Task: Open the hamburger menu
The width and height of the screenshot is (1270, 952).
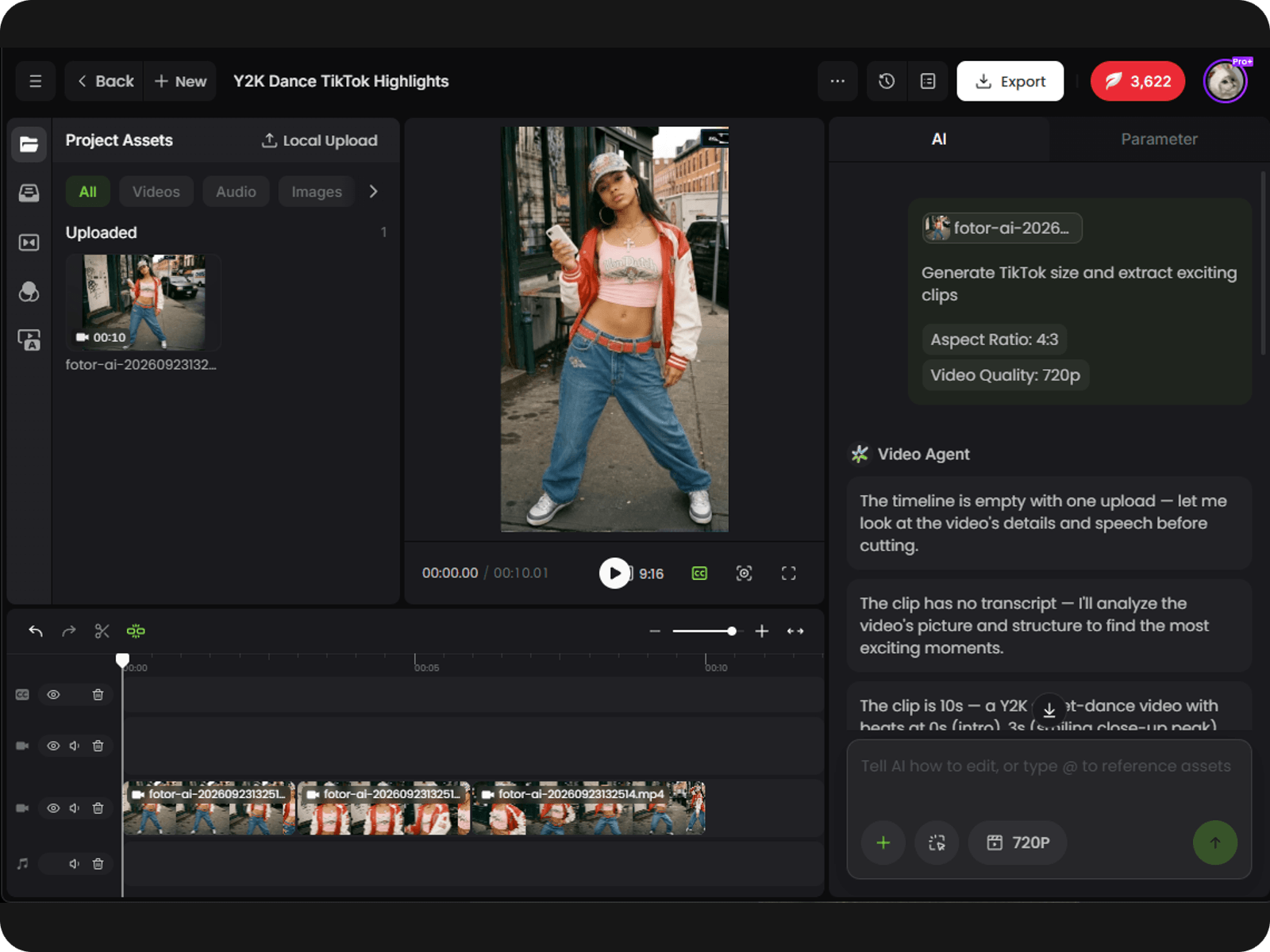Action: tap(35, 81)
